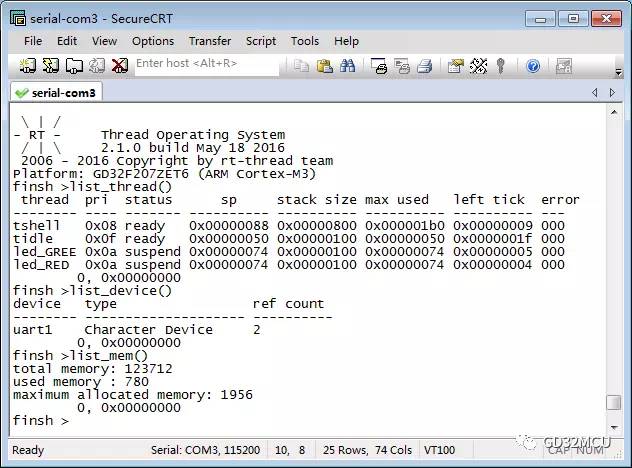Screen dimensions: 632x468
Task: Click the SecureFX toolbar icon
Action: coord(563,66)
